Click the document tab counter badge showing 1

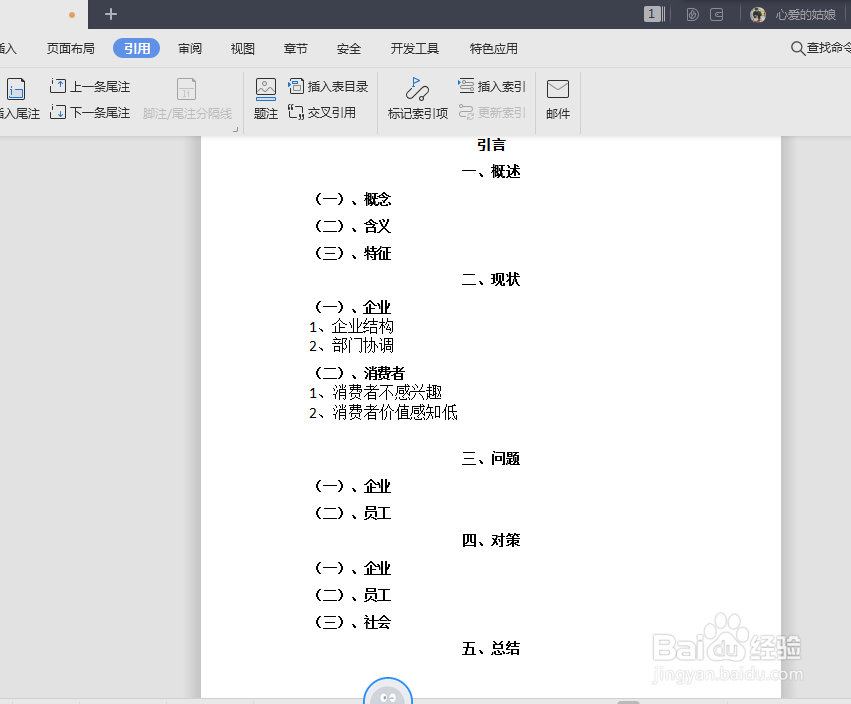coord(653,15)
